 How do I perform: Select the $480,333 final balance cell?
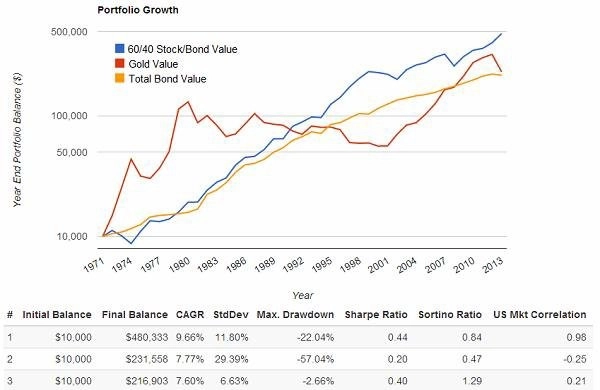click(x=147, y=337)
